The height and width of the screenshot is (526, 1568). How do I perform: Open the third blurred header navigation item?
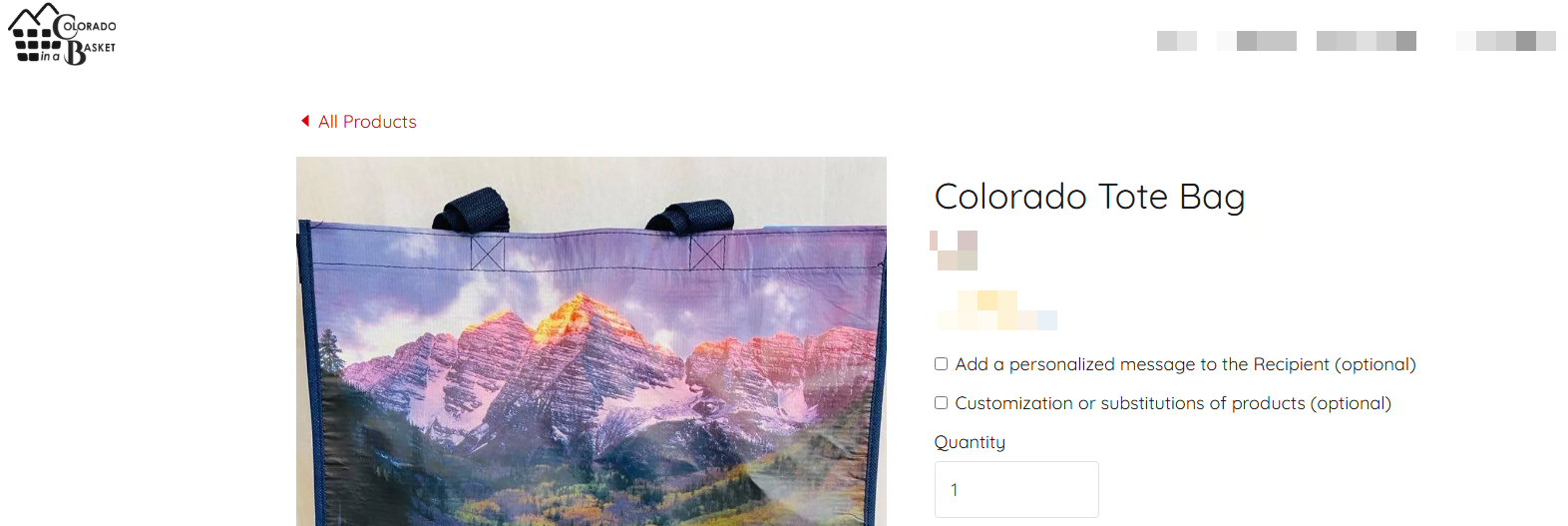(x=1367, y=41)
